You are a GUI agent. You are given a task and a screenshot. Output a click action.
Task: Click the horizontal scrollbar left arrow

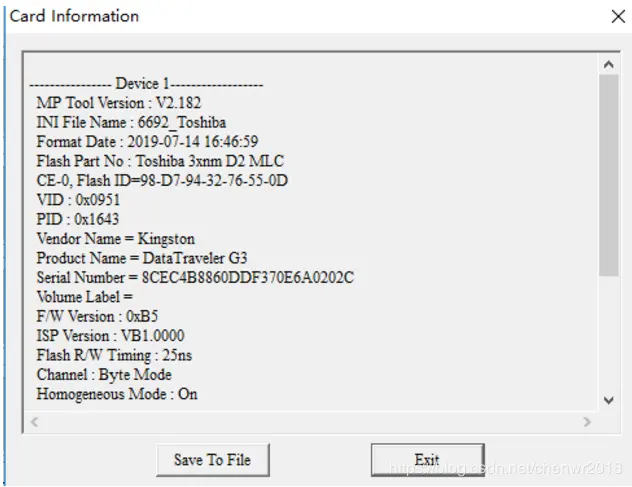coord(35,422)
